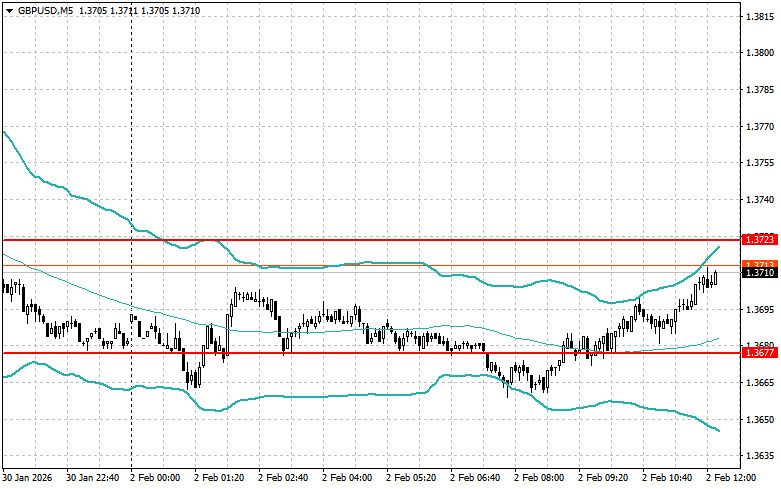Select the red 1.3677 price level label
Image resolution: width=781 pixels, height=489 pixels.
tap(760, 353)
